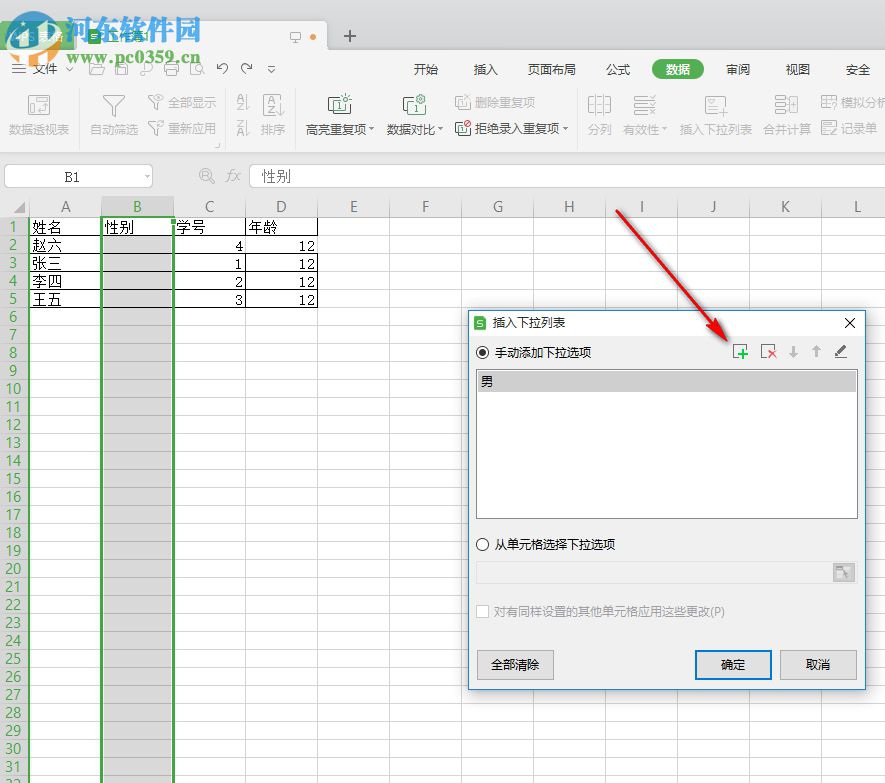Click the add dropdown option icon

[x=740, y=352]
